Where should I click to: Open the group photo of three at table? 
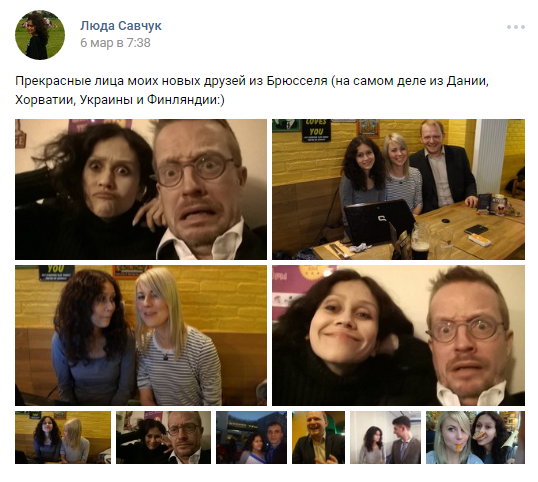point(398,189)
